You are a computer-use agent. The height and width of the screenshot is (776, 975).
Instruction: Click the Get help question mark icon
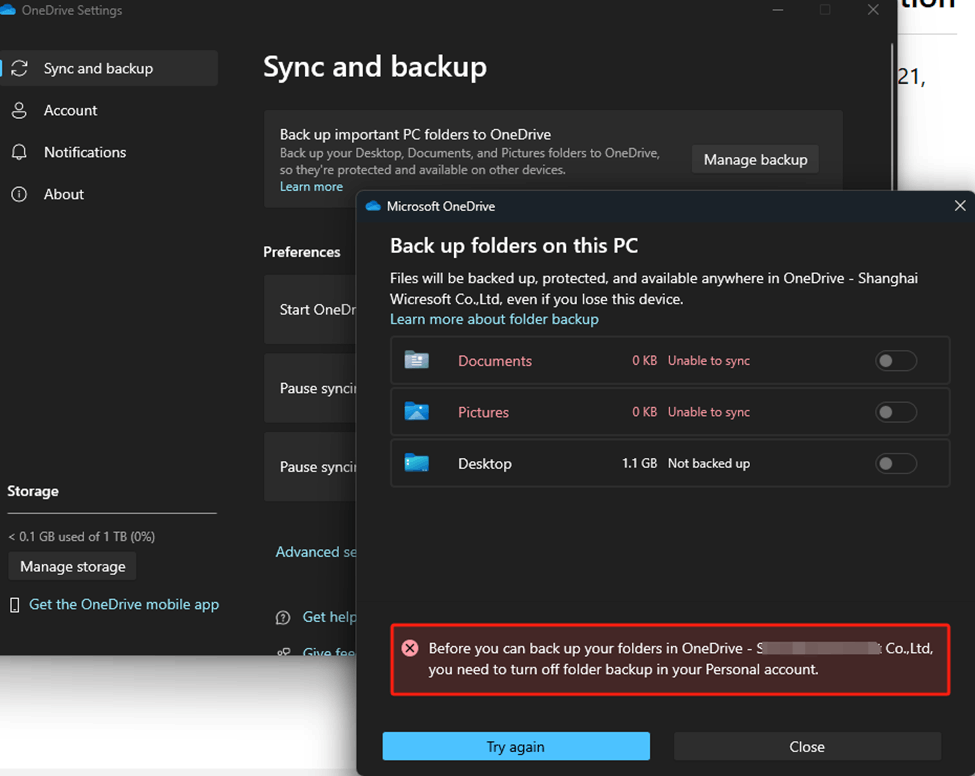pyautogui.click(x=283, y=617)
